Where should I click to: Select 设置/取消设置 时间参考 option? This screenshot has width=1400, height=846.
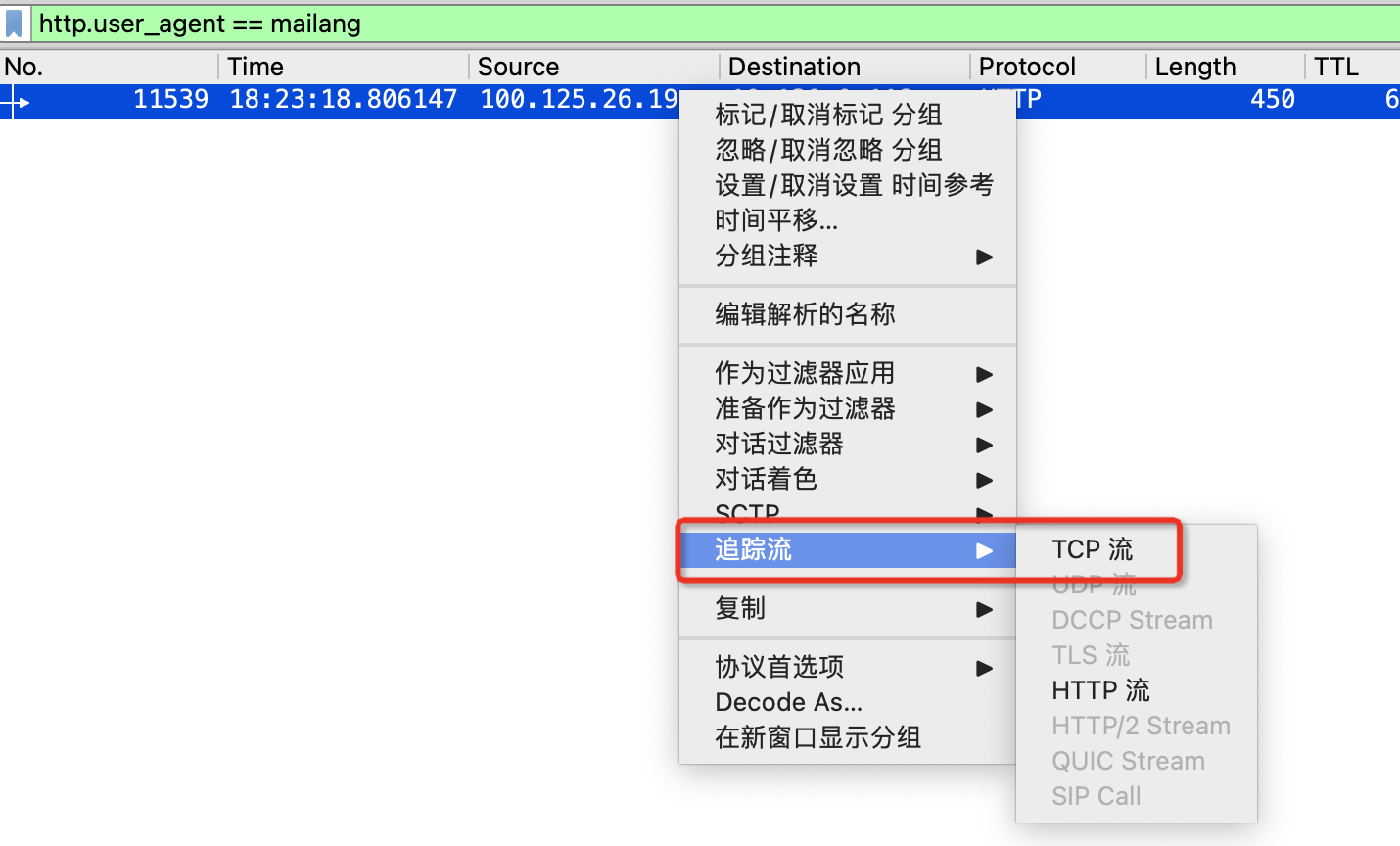pyautogui.click(x=853, y=185)
